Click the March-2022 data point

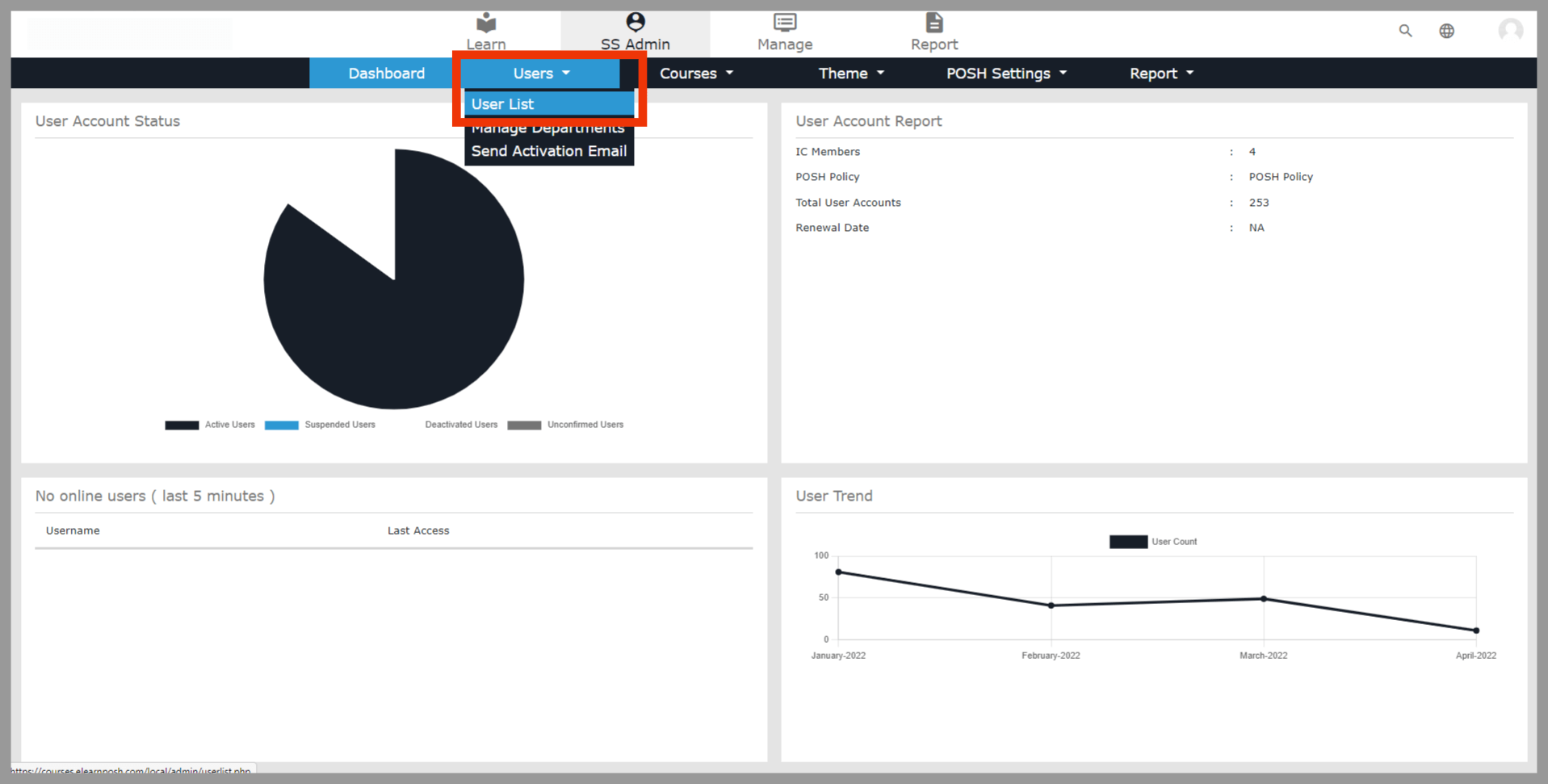point(1263,599)
